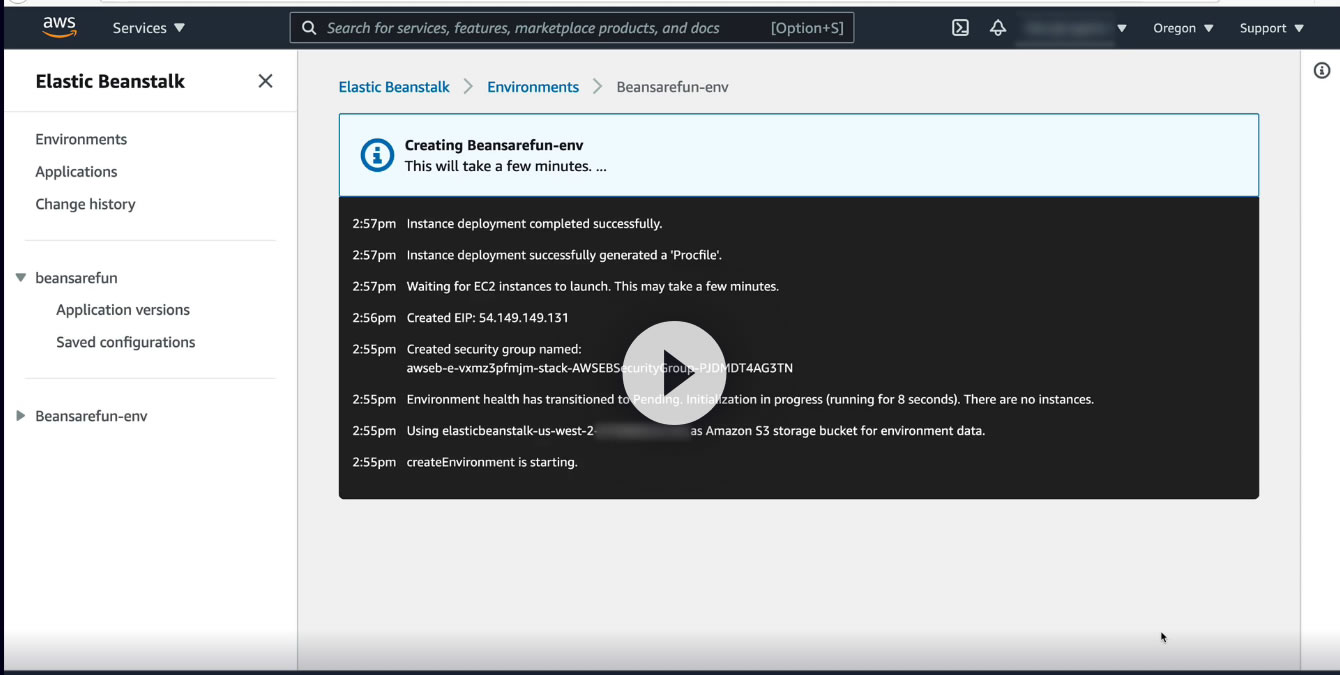Image resolution: width=1340 pixels, height=675 pixels.
Task: Open Saved configurations under beansarefun
Action: pos(126,342)
